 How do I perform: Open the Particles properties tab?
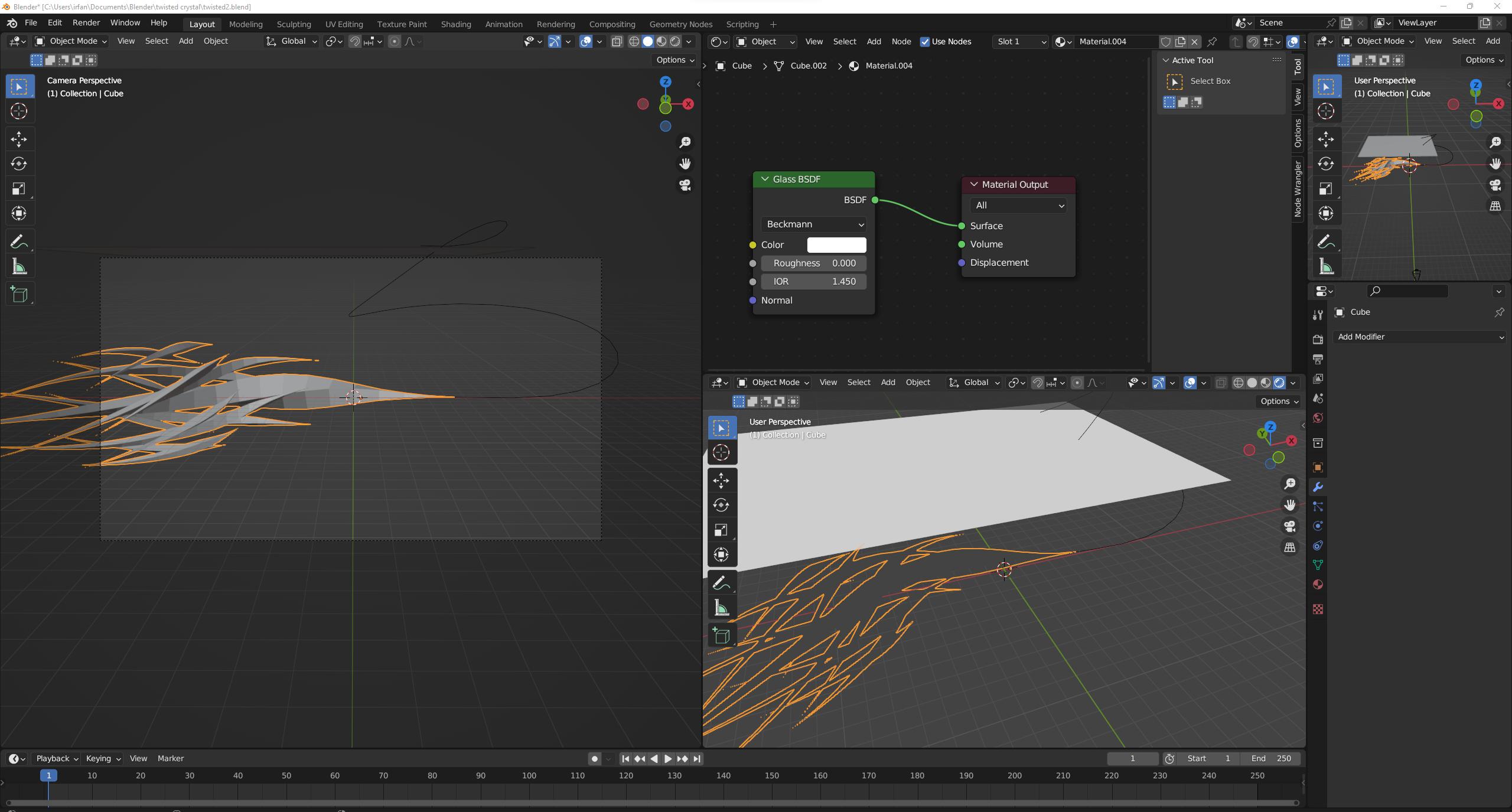click(1318, 507)
